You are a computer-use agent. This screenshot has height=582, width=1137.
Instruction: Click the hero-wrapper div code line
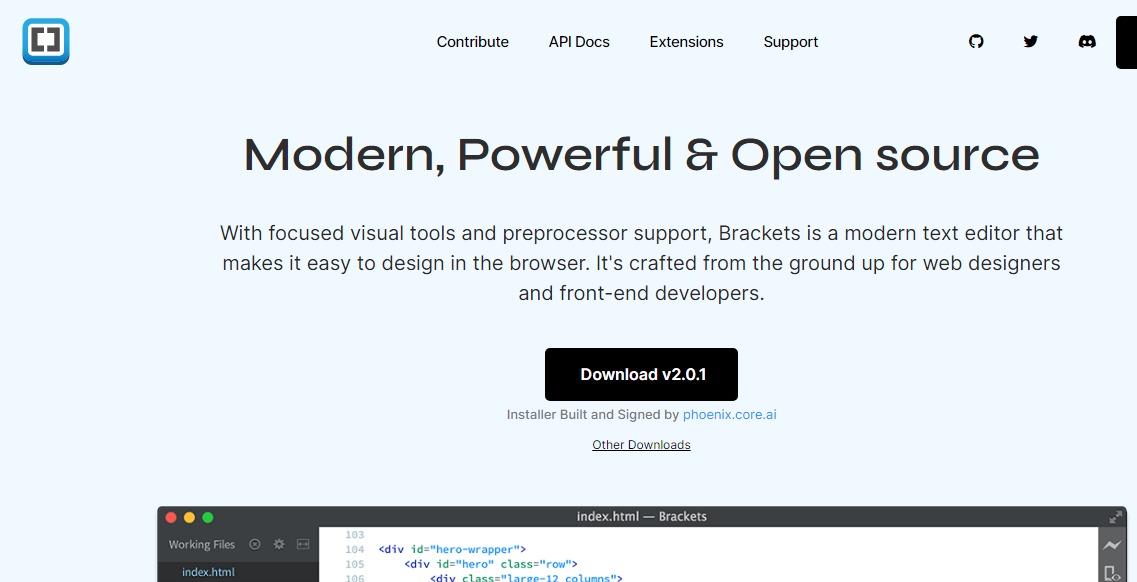452,549
